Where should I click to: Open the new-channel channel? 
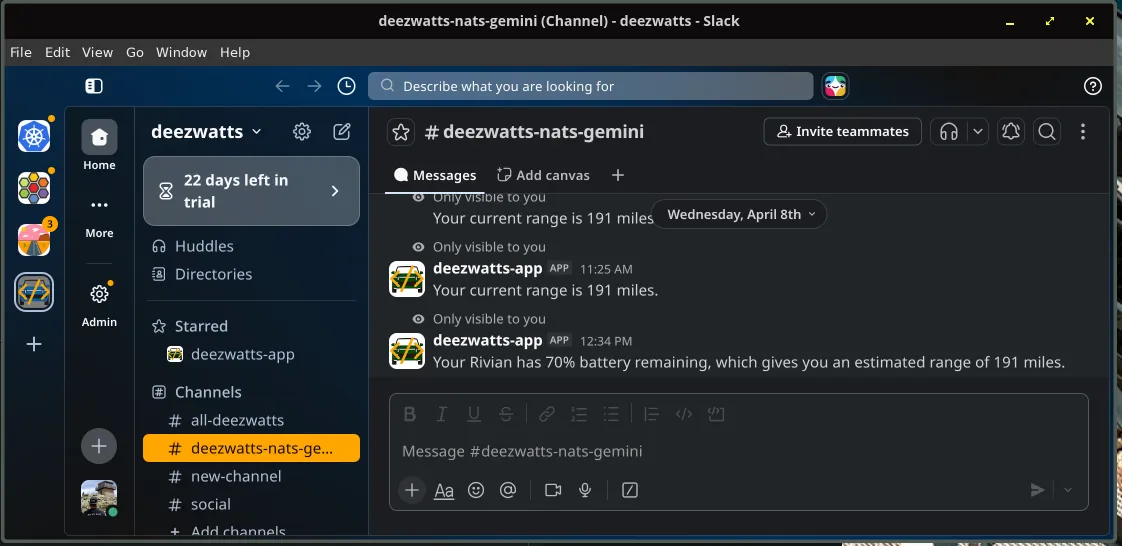point(251,477)
